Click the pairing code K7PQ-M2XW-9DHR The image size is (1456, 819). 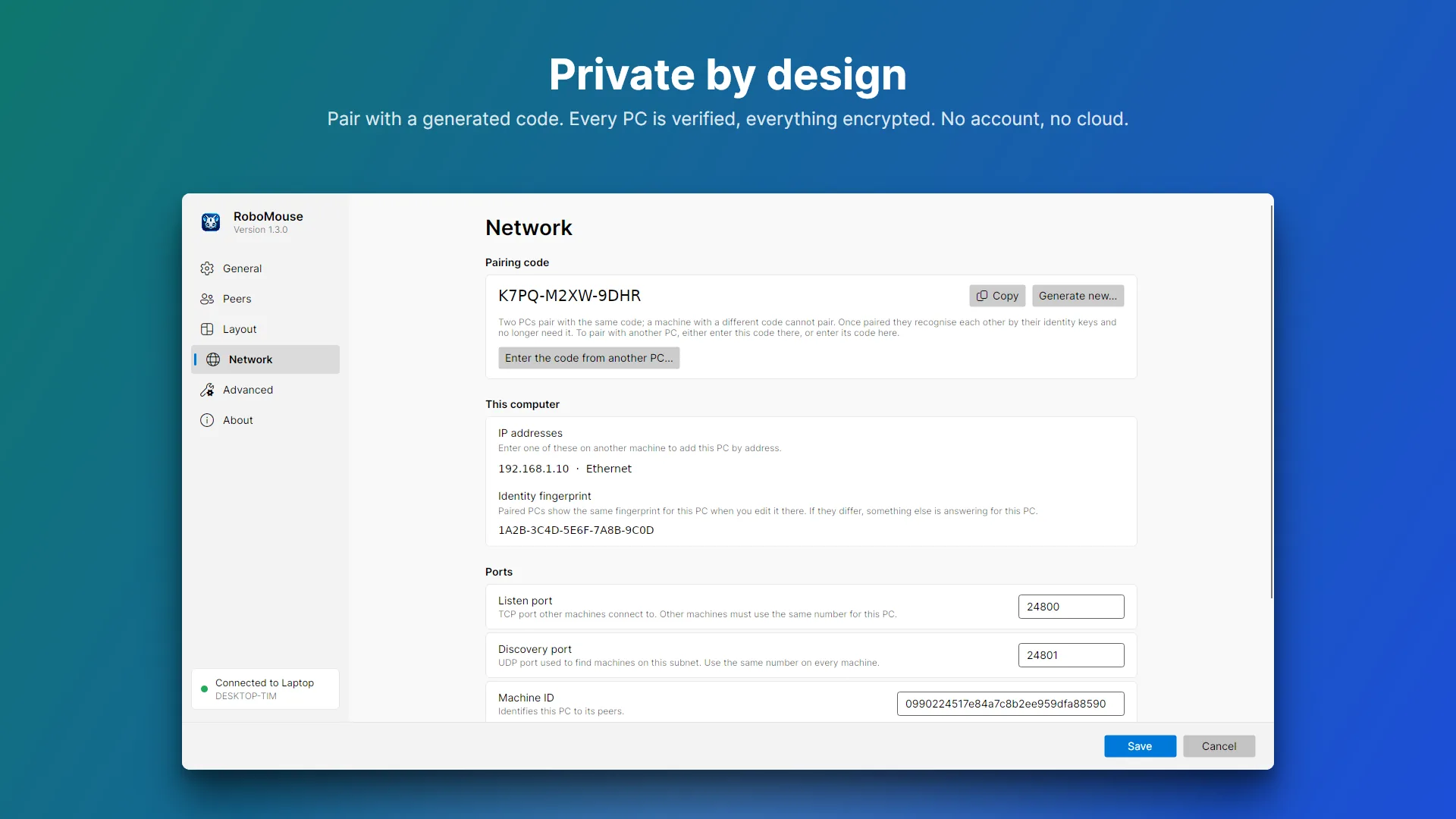tap(570, 296)
